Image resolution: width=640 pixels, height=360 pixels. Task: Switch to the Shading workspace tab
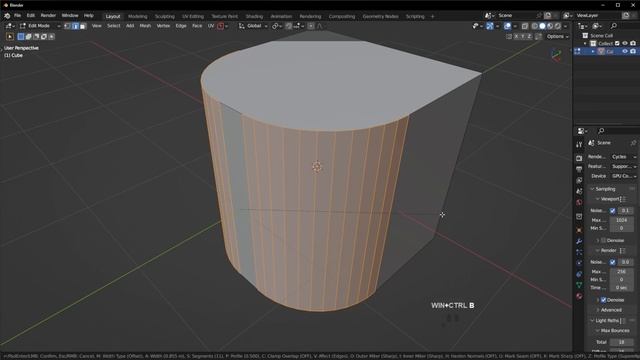coord(254,16)
